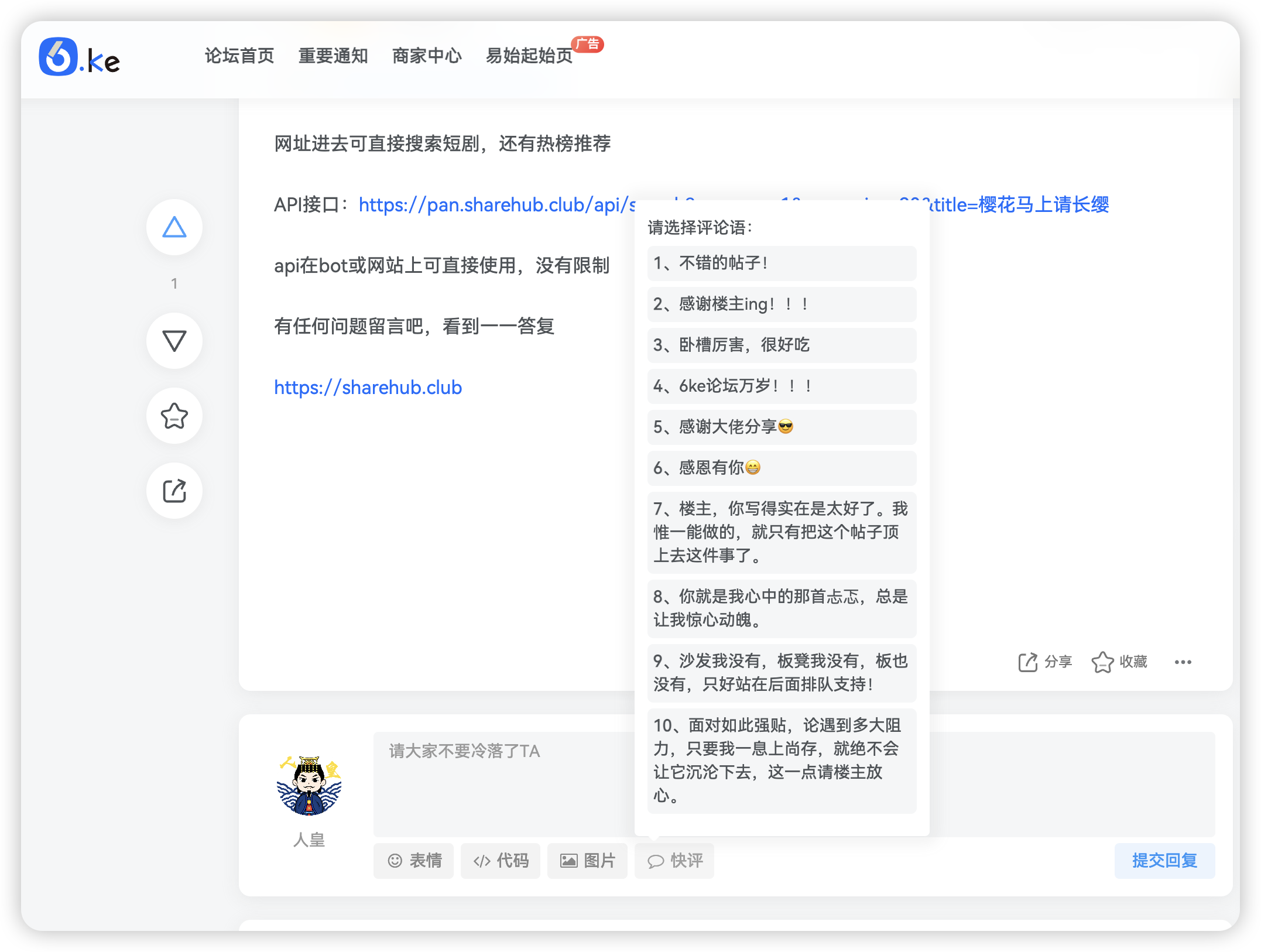
Task: Upvote the post using the triangle icon
Action: [174, 227]
